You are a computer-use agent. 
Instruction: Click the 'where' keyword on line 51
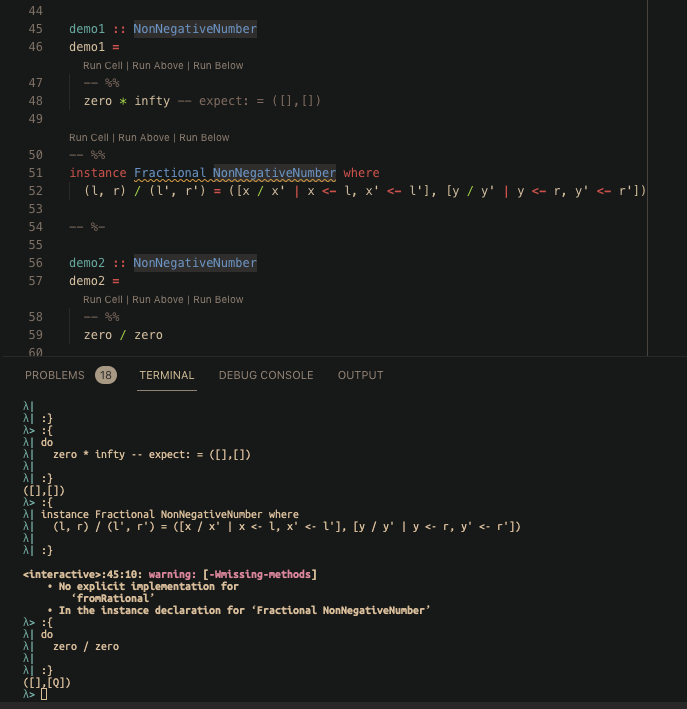point(361,173)
